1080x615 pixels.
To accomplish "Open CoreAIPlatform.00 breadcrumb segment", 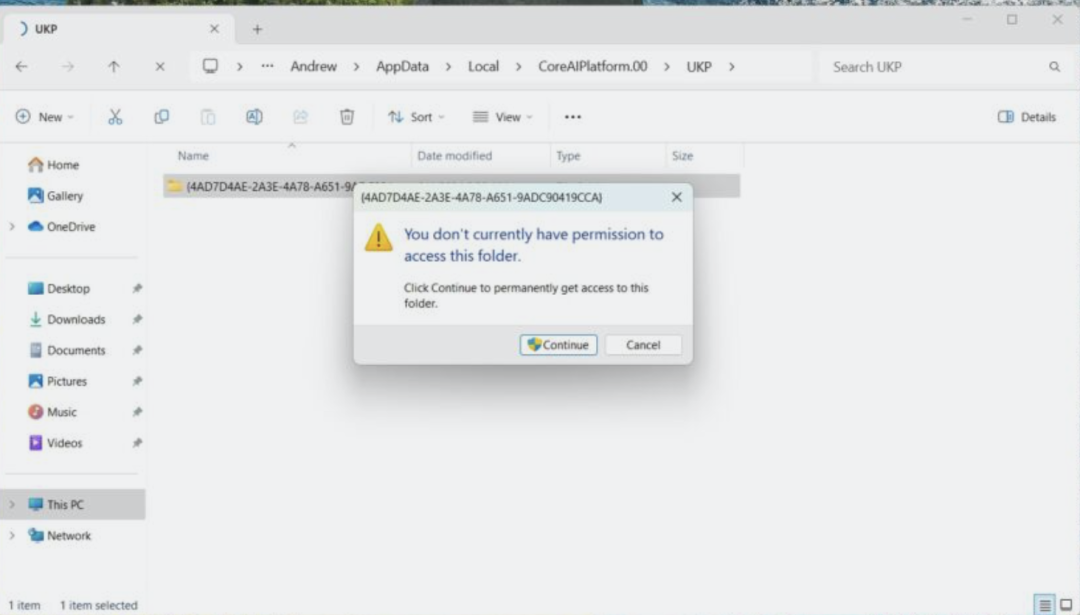I will click(592, 66).
